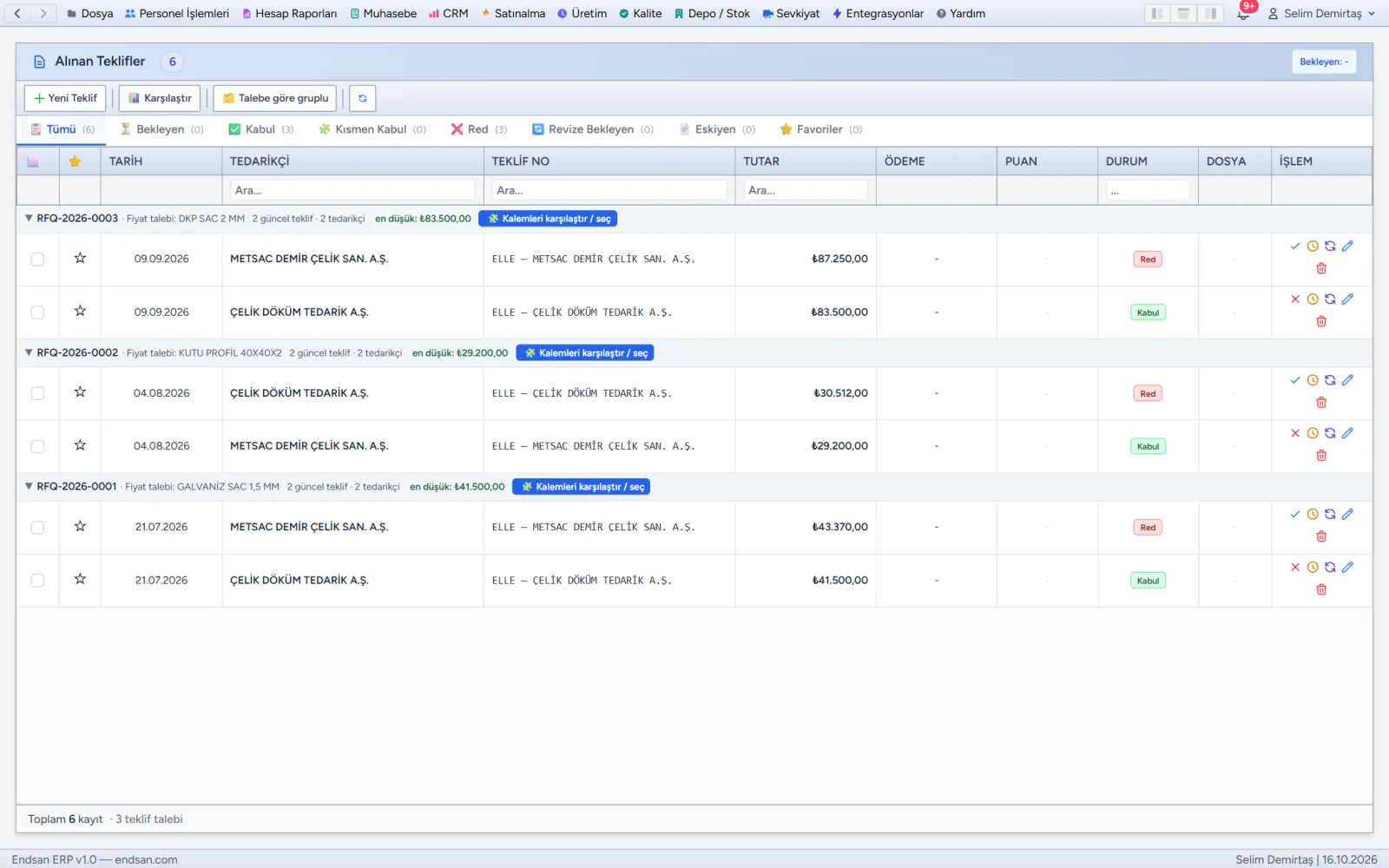Switch to left panel layout icon
The image size is (1389, 868).
(x=1156, y=13)
